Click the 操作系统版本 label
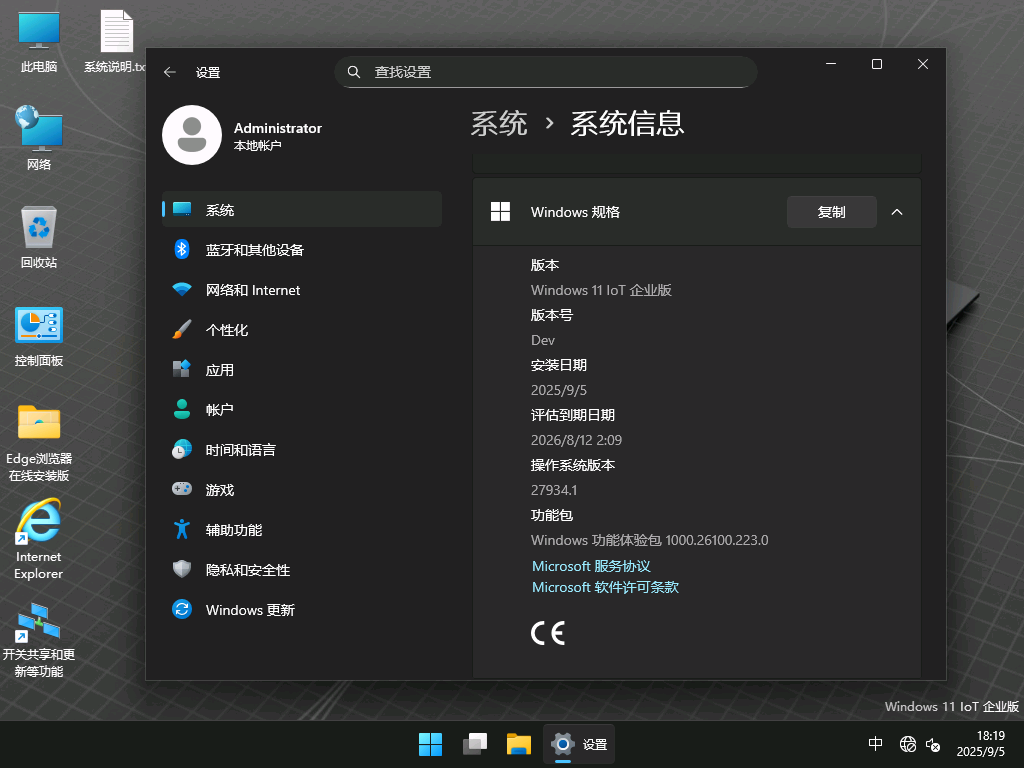The width and height of the screenshot is (1024, 768). tap(572, 465)
